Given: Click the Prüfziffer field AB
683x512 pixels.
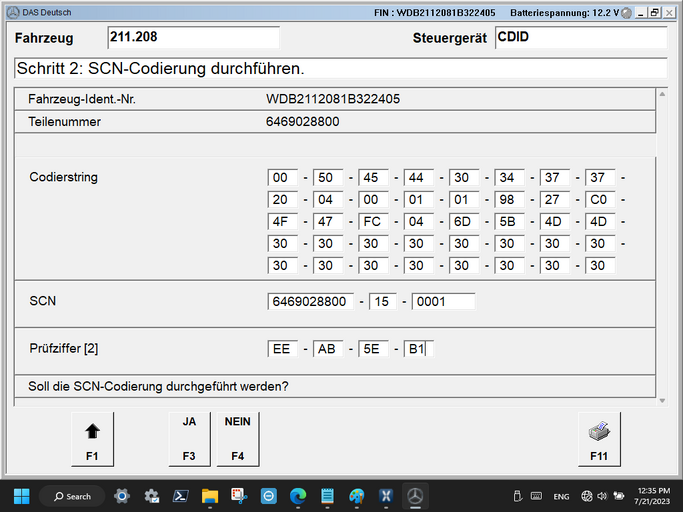Looking at the screenshot, I should coord(328,349).
